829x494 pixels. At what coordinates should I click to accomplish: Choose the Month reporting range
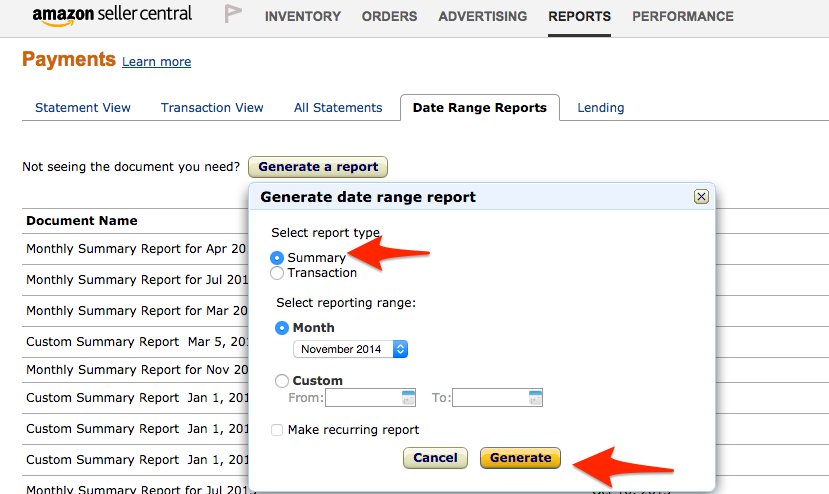[x=282, y=328]
